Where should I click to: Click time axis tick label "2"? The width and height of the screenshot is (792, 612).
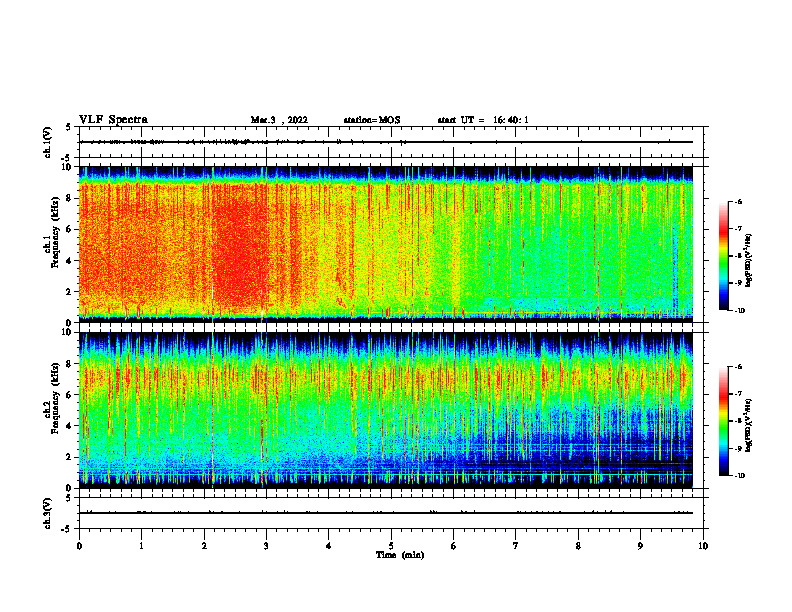coord(204,546)
